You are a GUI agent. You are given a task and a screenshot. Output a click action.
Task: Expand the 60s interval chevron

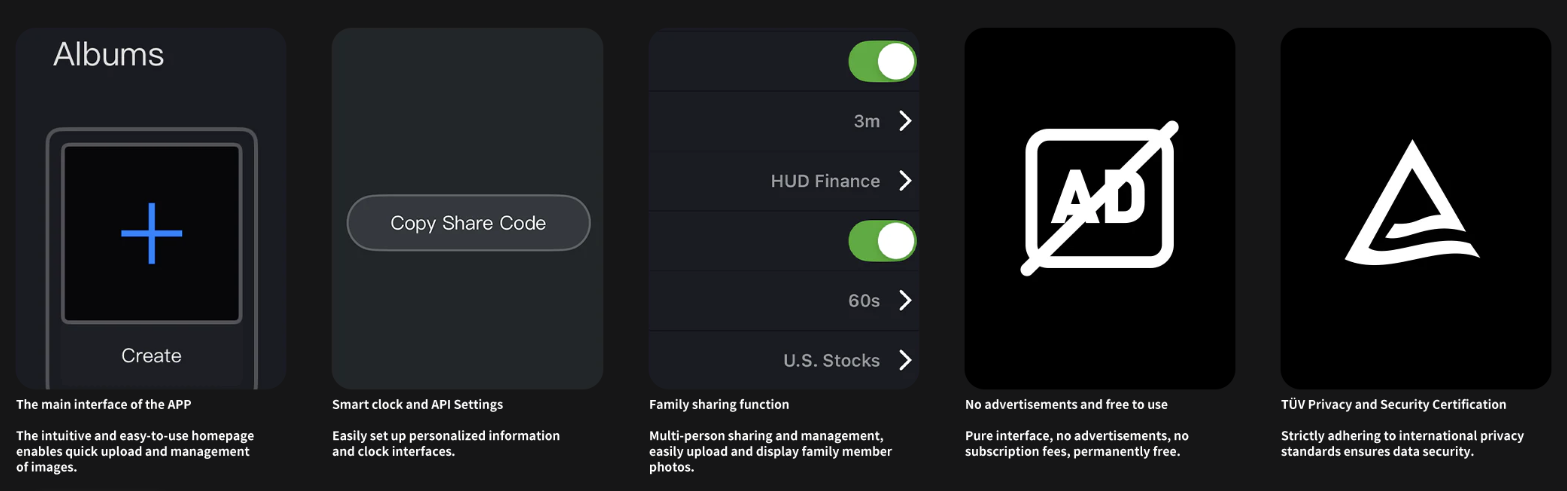coord(905,300)
